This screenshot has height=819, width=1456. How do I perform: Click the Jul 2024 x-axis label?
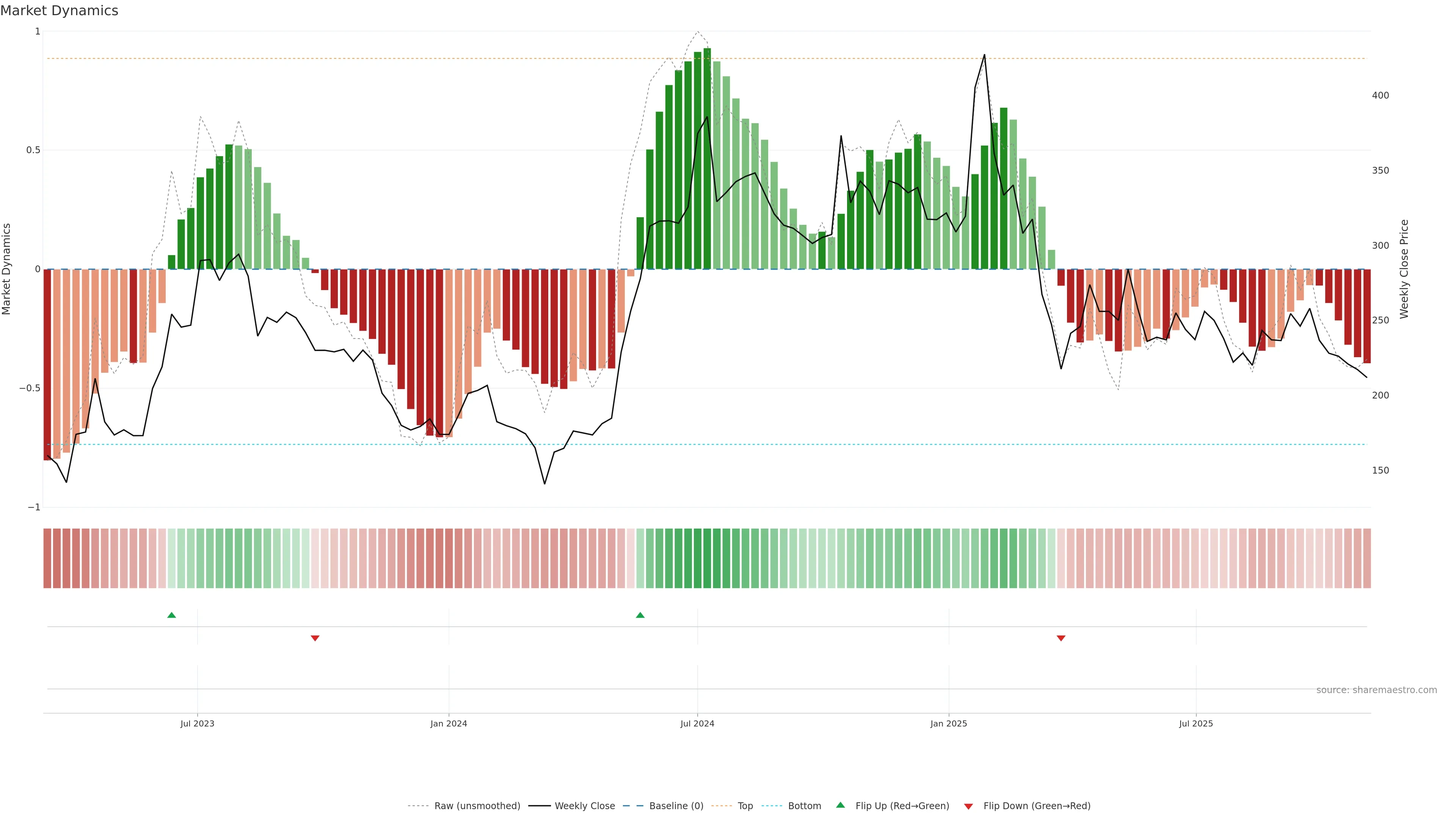coord(697,723)
